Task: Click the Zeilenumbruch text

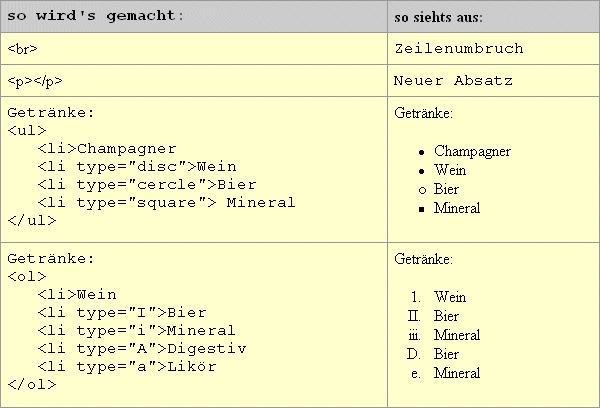Action: (459, 49)
